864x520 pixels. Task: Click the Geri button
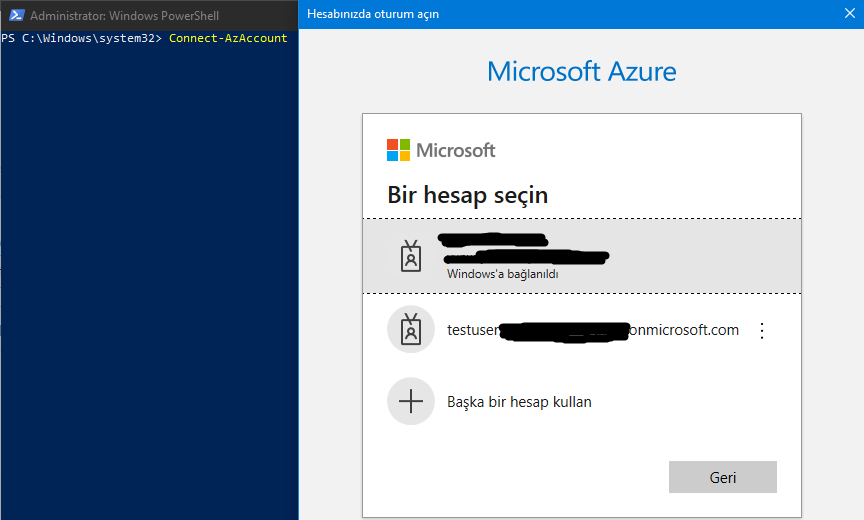722,477
